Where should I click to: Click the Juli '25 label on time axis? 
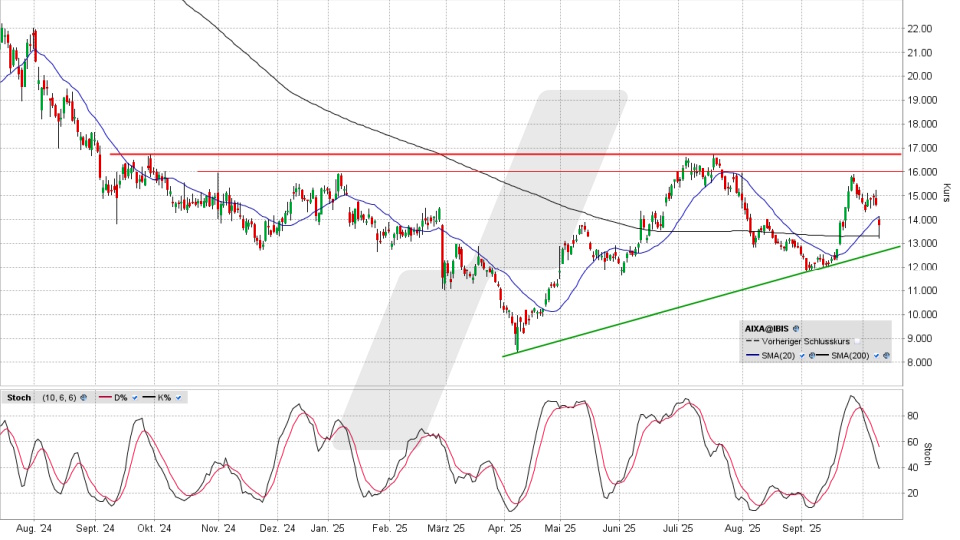tap(682, 528)
